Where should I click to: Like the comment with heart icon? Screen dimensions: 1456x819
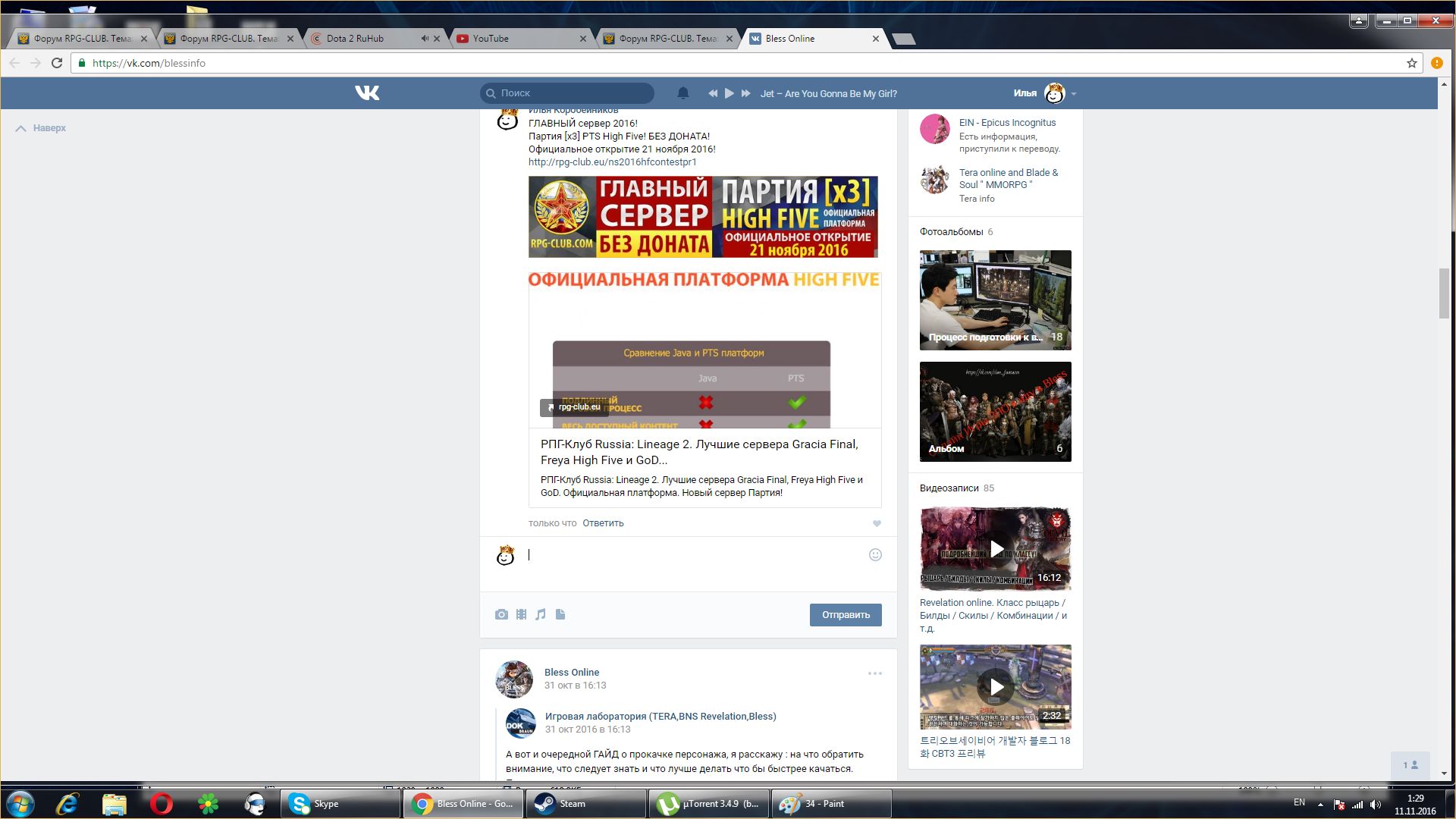pos(877,523)
